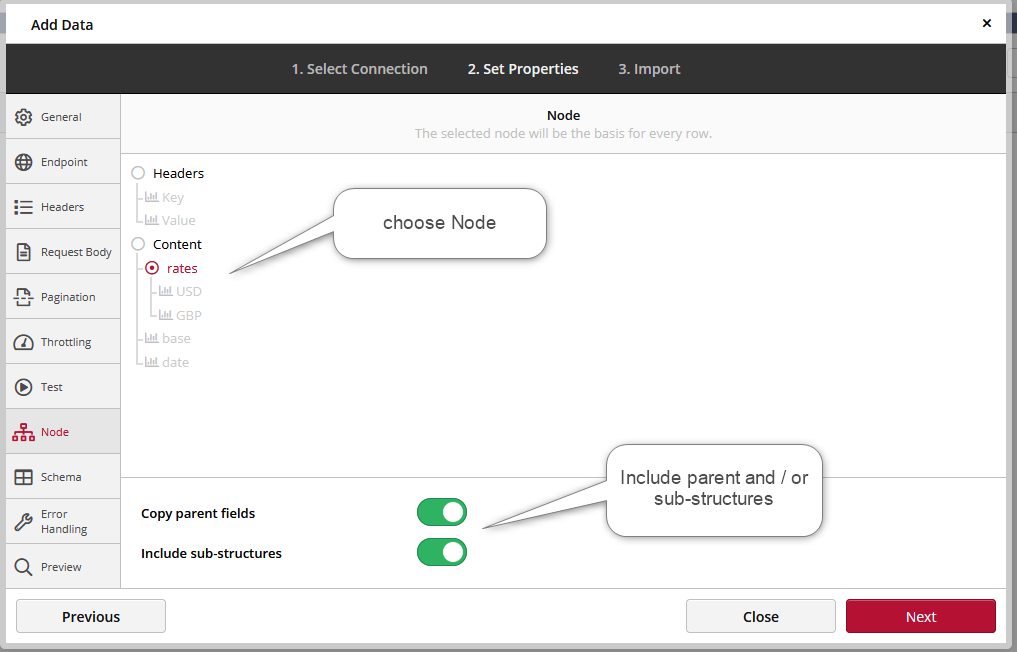Image resolution: width=1017 pixels, height=652 pixels.
Task: Open the General settings gear icon
Action: coord(24,117)
